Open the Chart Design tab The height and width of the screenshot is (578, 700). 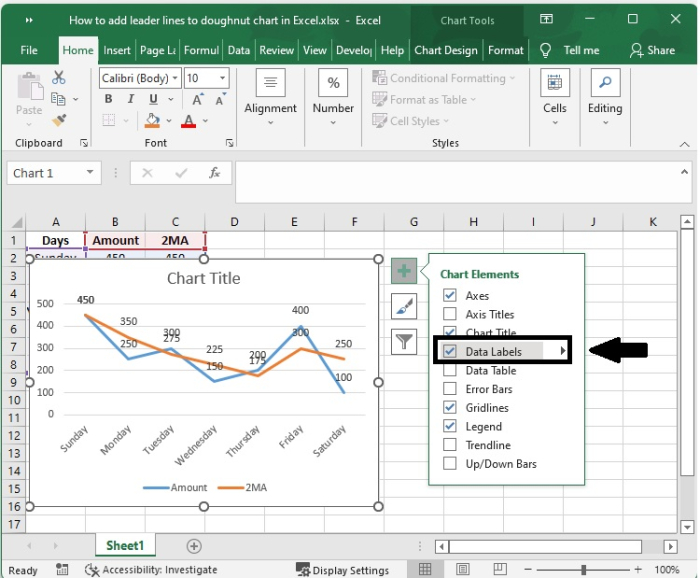446,50
